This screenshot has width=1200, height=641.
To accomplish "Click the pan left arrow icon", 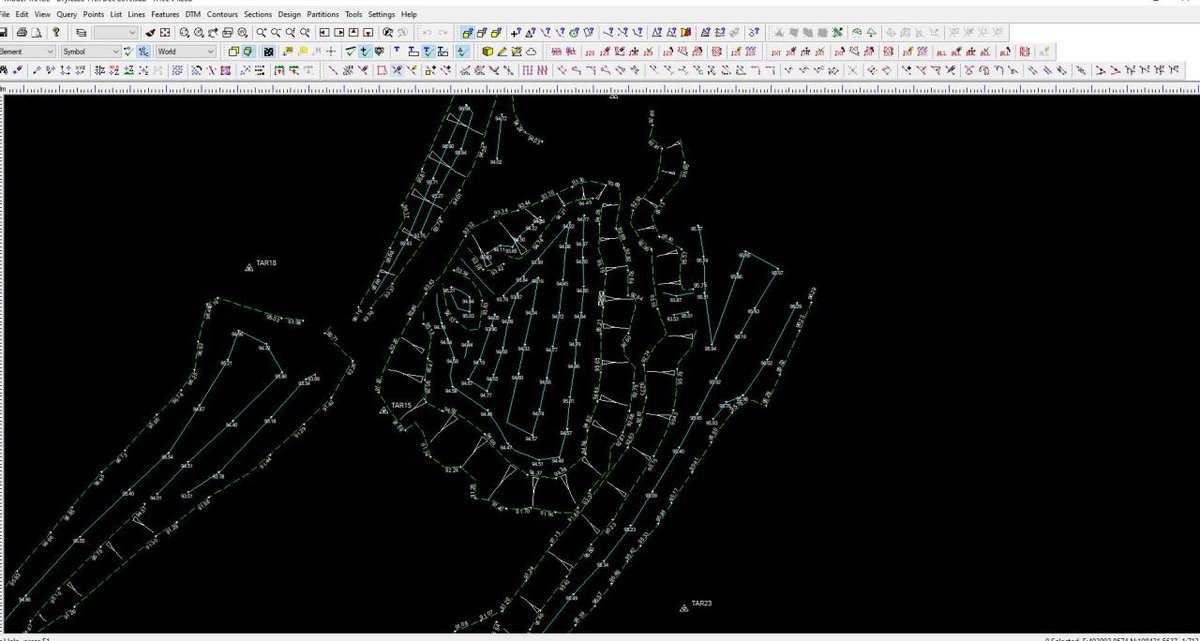I will 324,32.
